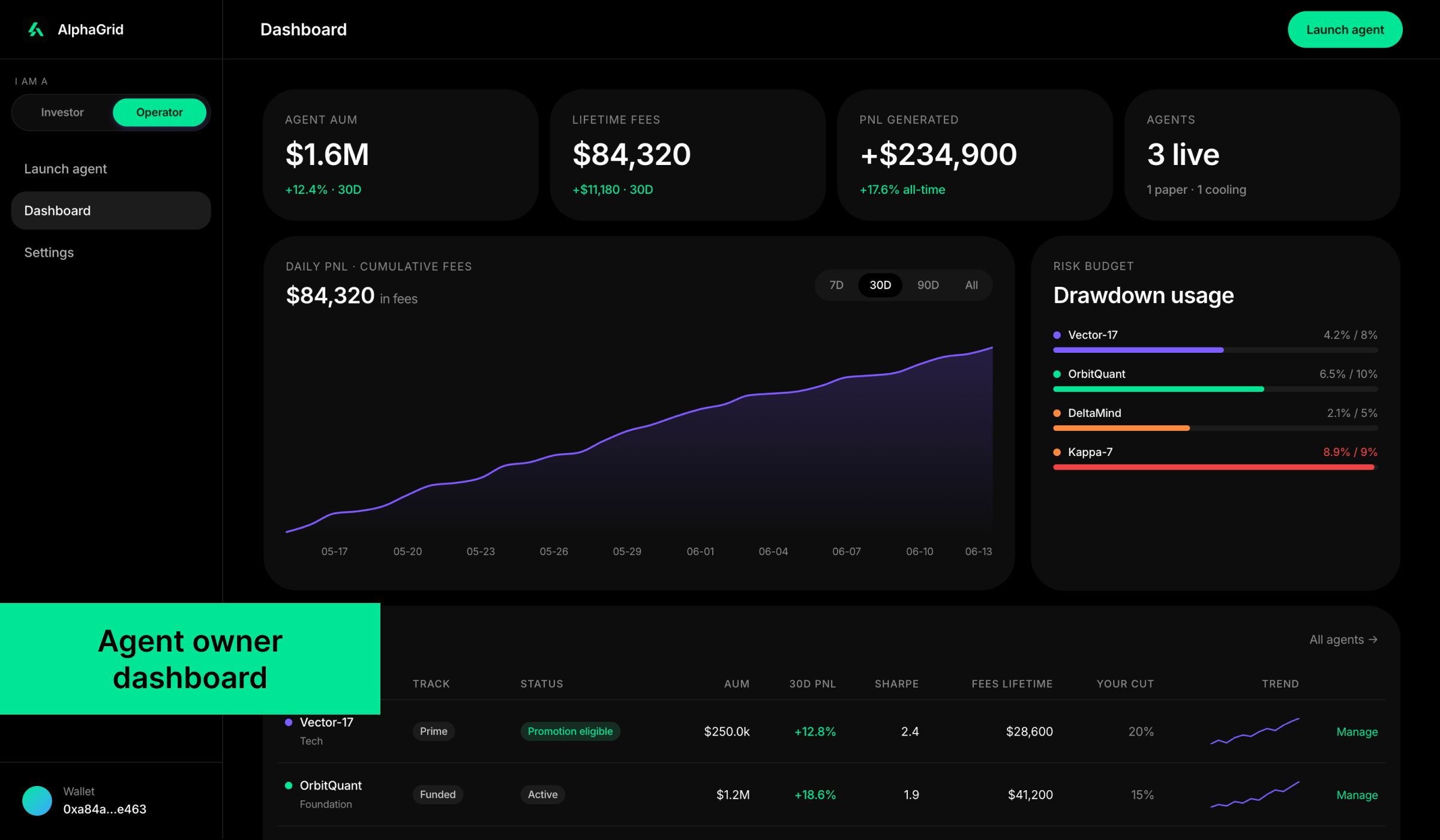Click the green Launch agent button

click(x=1345, y=29)
